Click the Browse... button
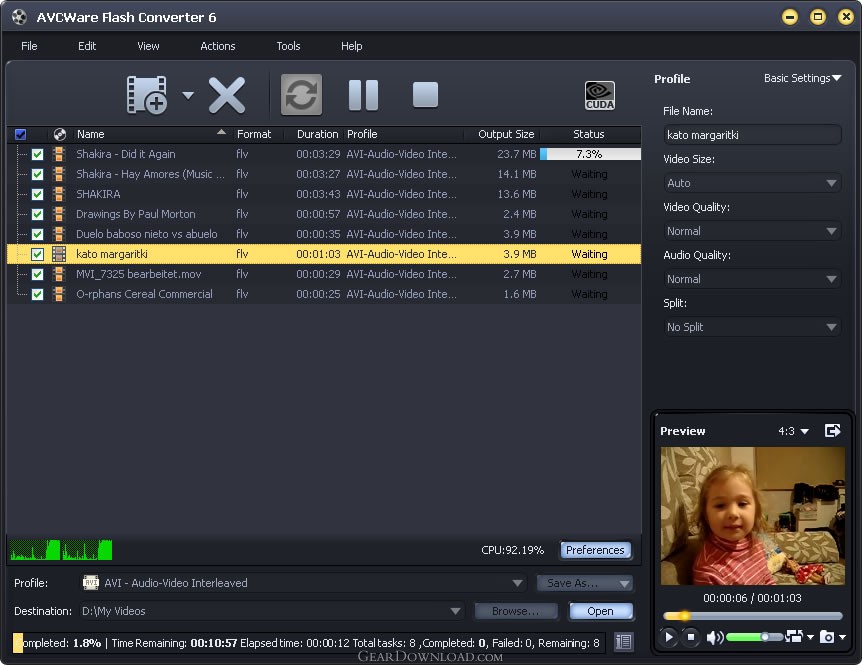This screenshot has height=665, width=862. [x=516, y=611]
